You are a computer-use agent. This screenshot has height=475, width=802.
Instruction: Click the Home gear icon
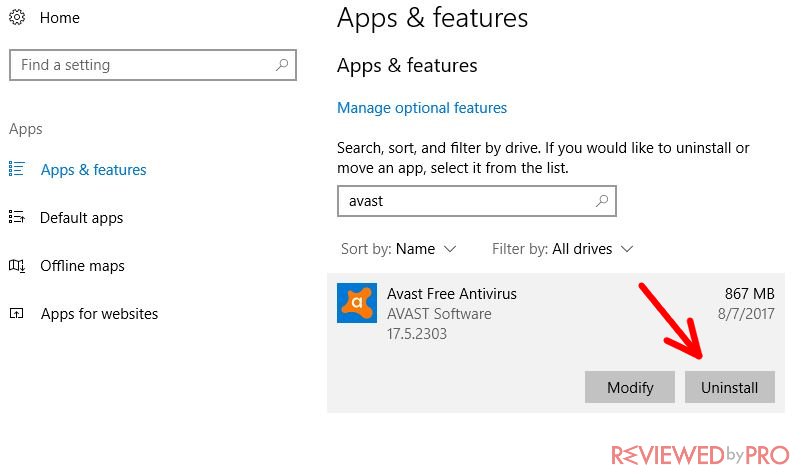coord(17,17)
